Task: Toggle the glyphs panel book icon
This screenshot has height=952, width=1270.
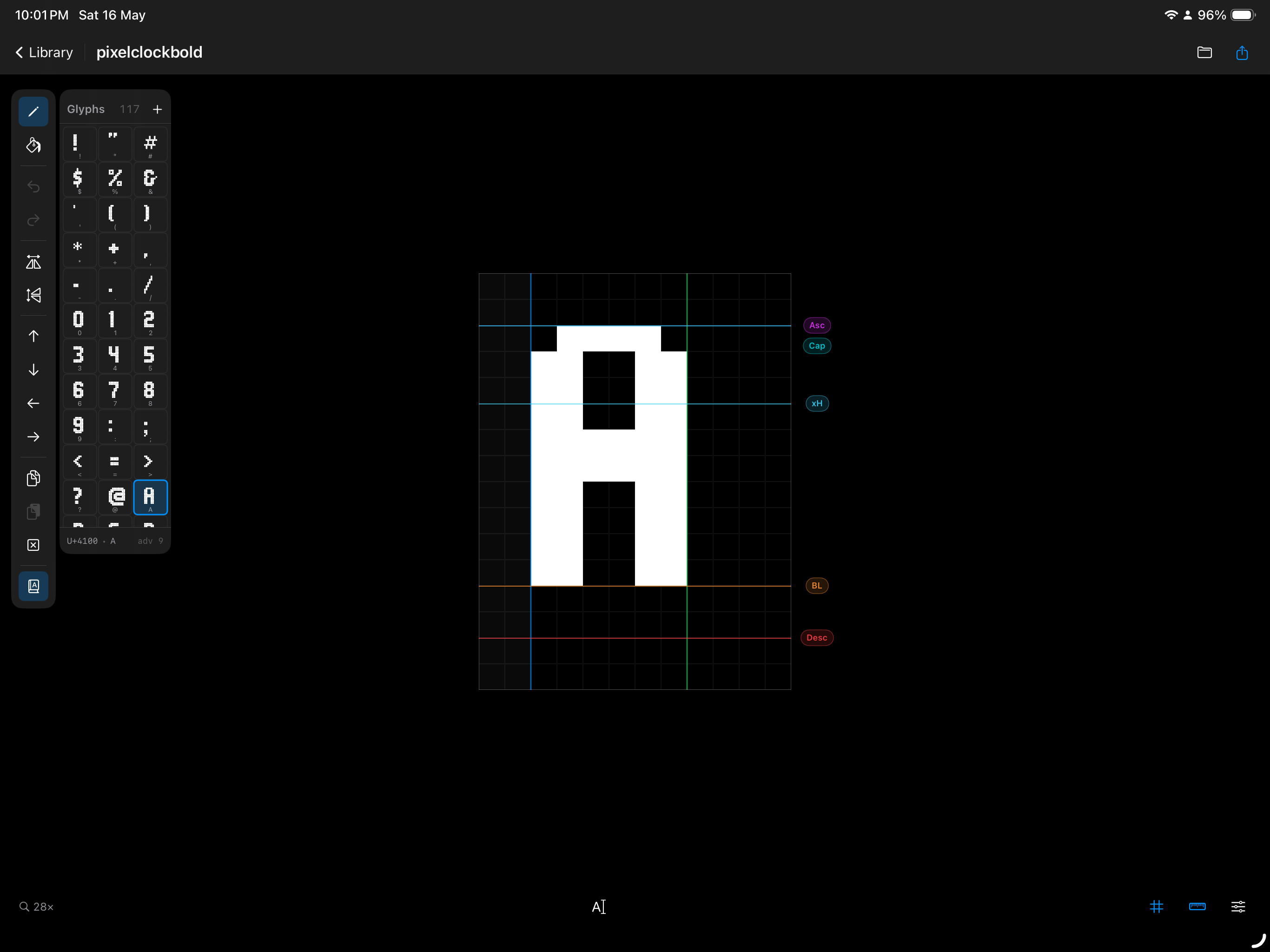Action: pyautogui.click(x=33, y=586)
